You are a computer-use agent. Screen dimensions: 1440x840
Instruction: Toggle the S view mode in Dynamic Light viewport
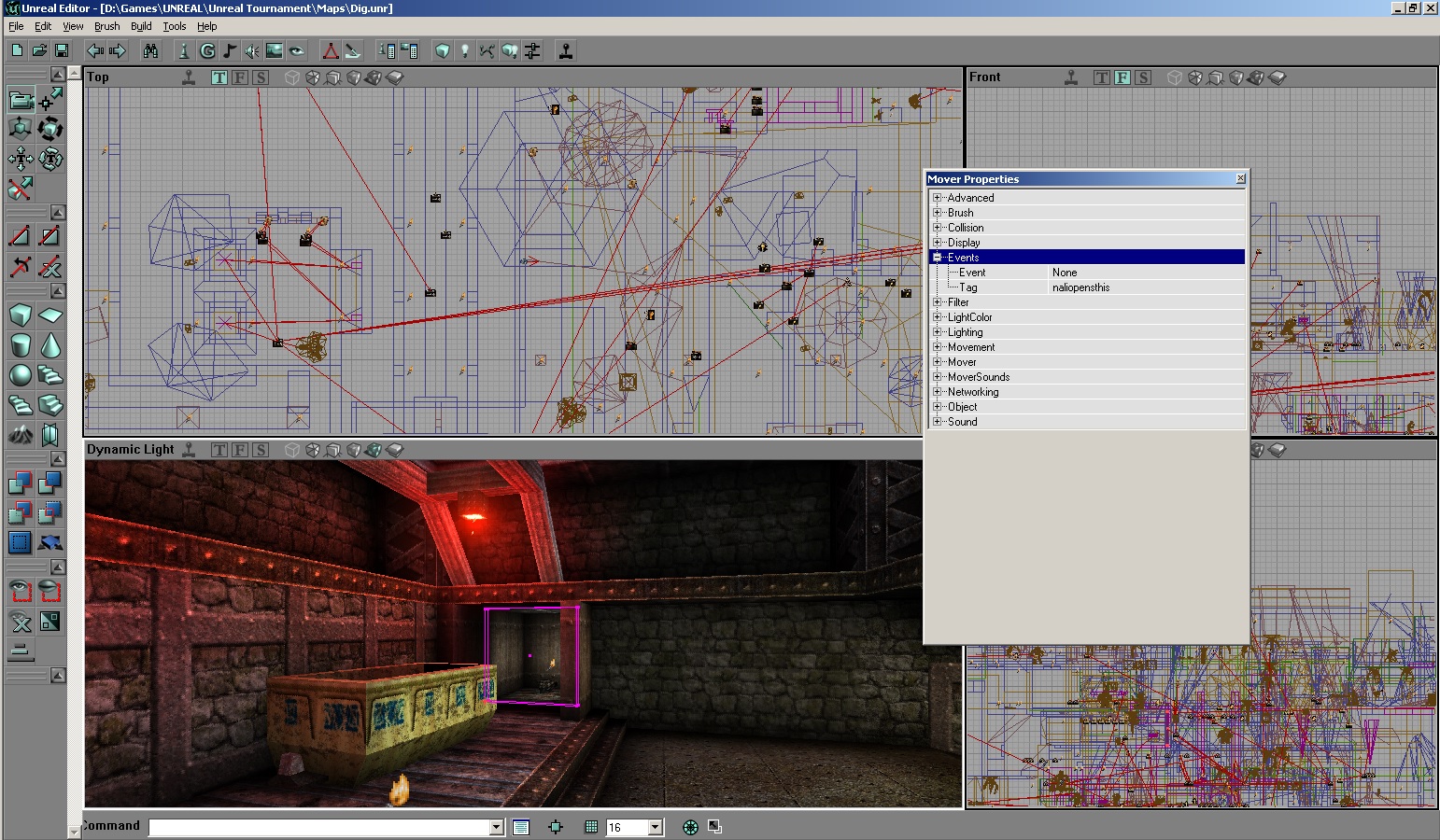click(261, 450)
